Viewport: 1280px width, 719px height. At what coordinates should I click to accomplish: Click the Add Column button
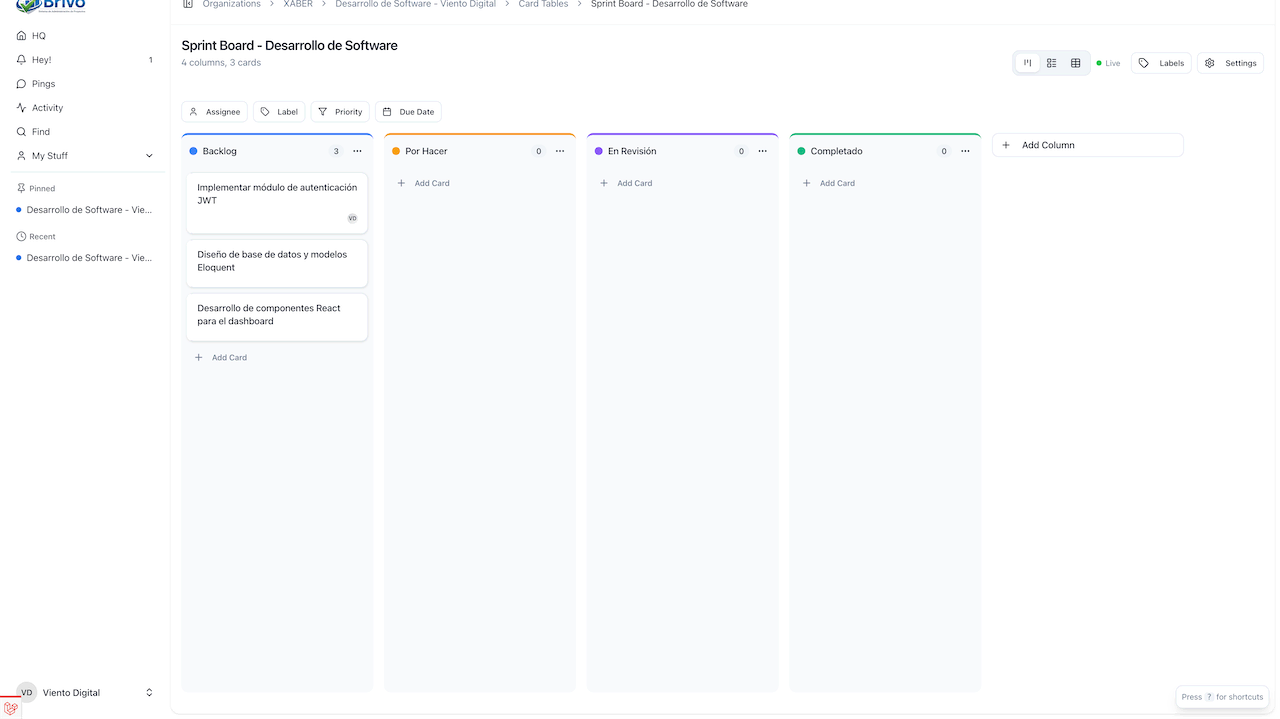(1087, 145)
